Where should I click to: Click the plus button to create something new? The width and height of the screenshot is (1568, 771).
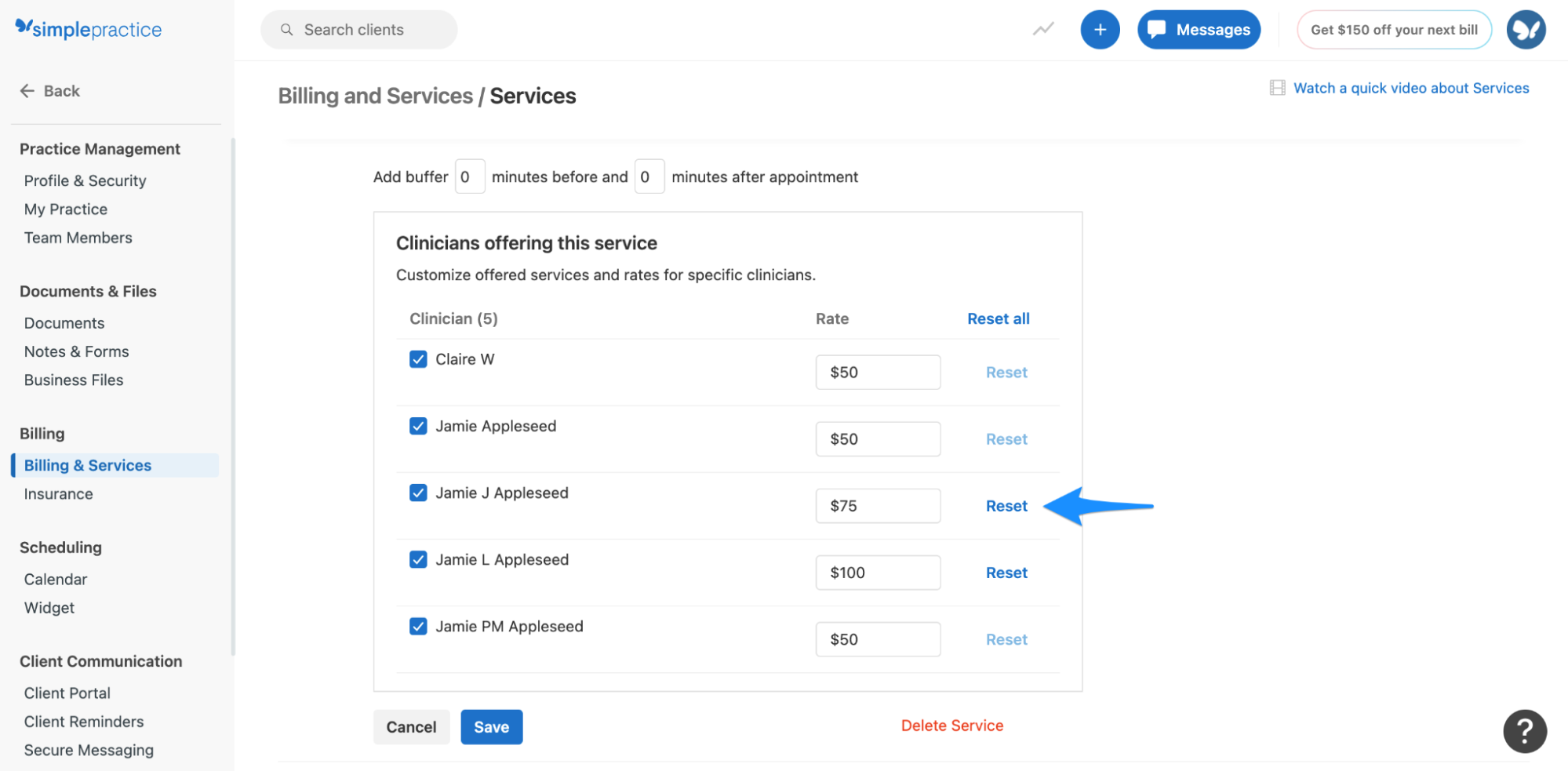coord(1100,29)
